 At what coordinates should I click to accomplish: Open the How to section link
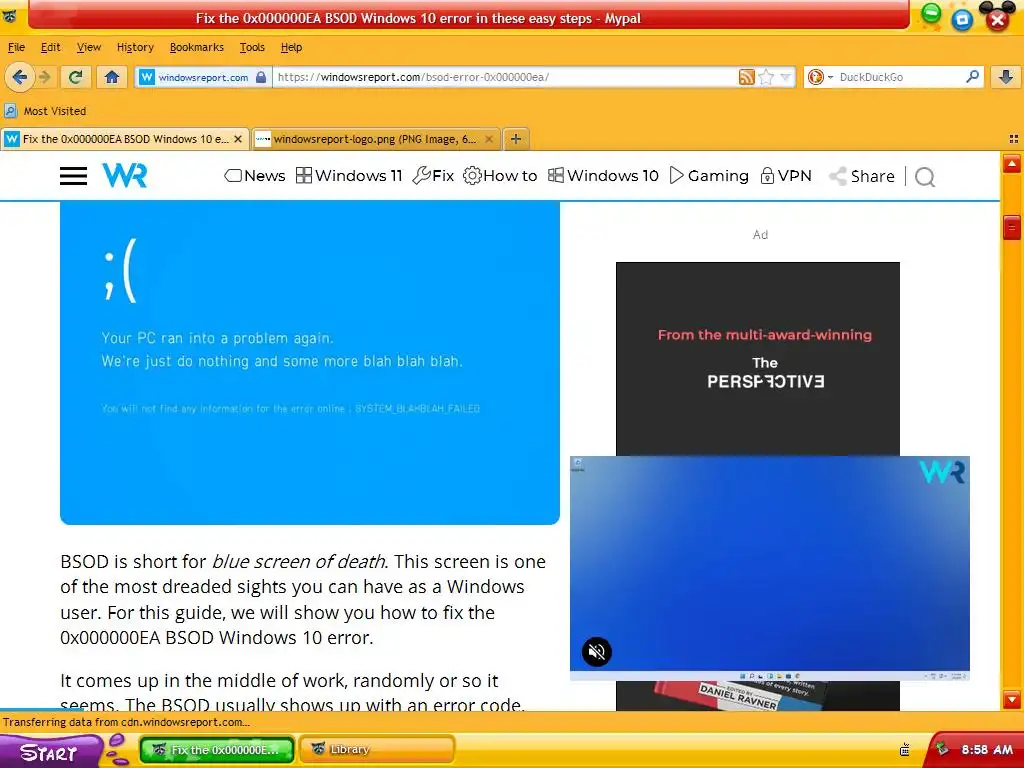click(x=500, y=176)
